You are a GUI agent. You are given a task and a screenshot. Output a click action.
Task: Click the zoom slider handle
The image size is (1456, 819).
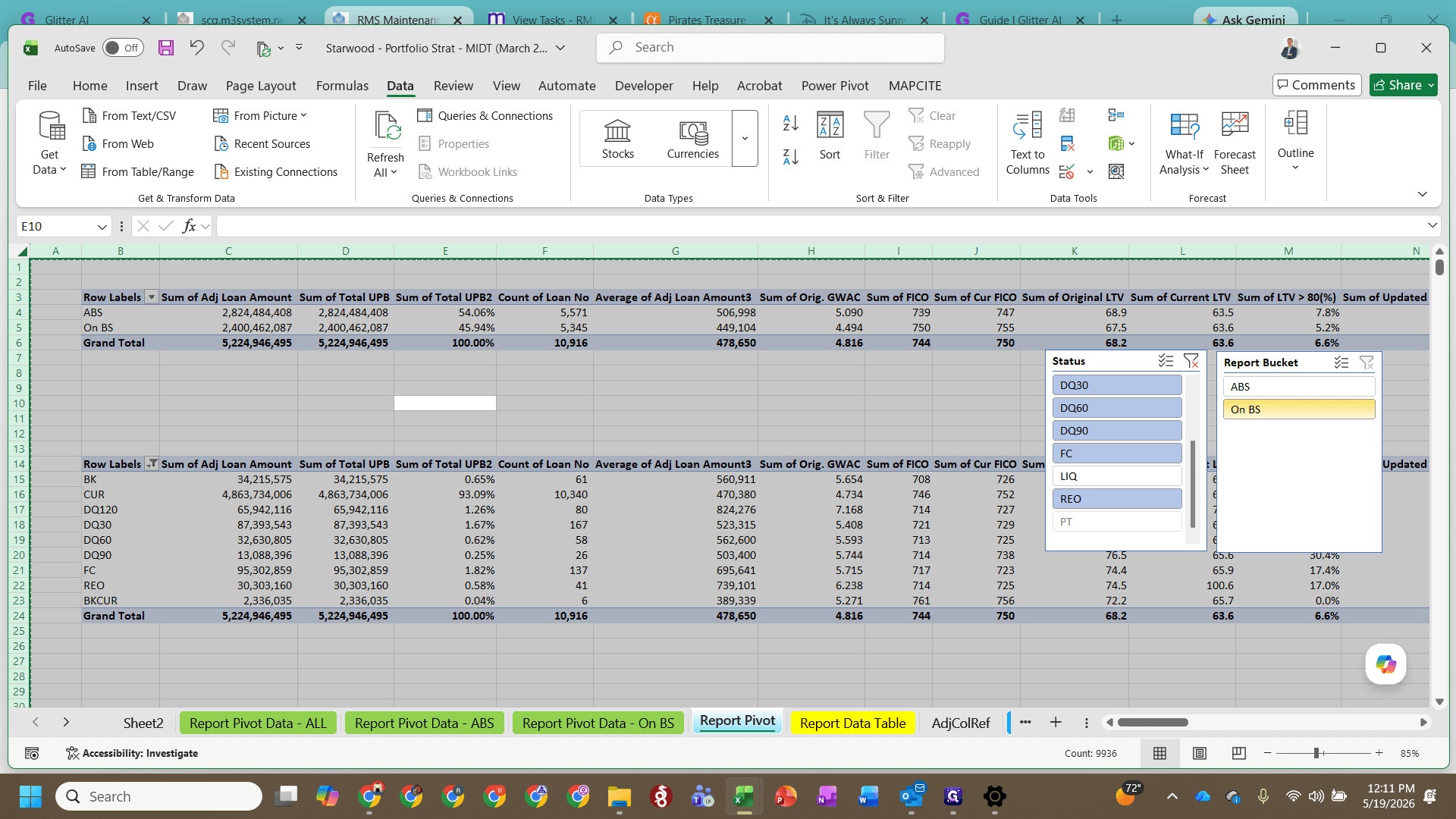coord(1317,753)
